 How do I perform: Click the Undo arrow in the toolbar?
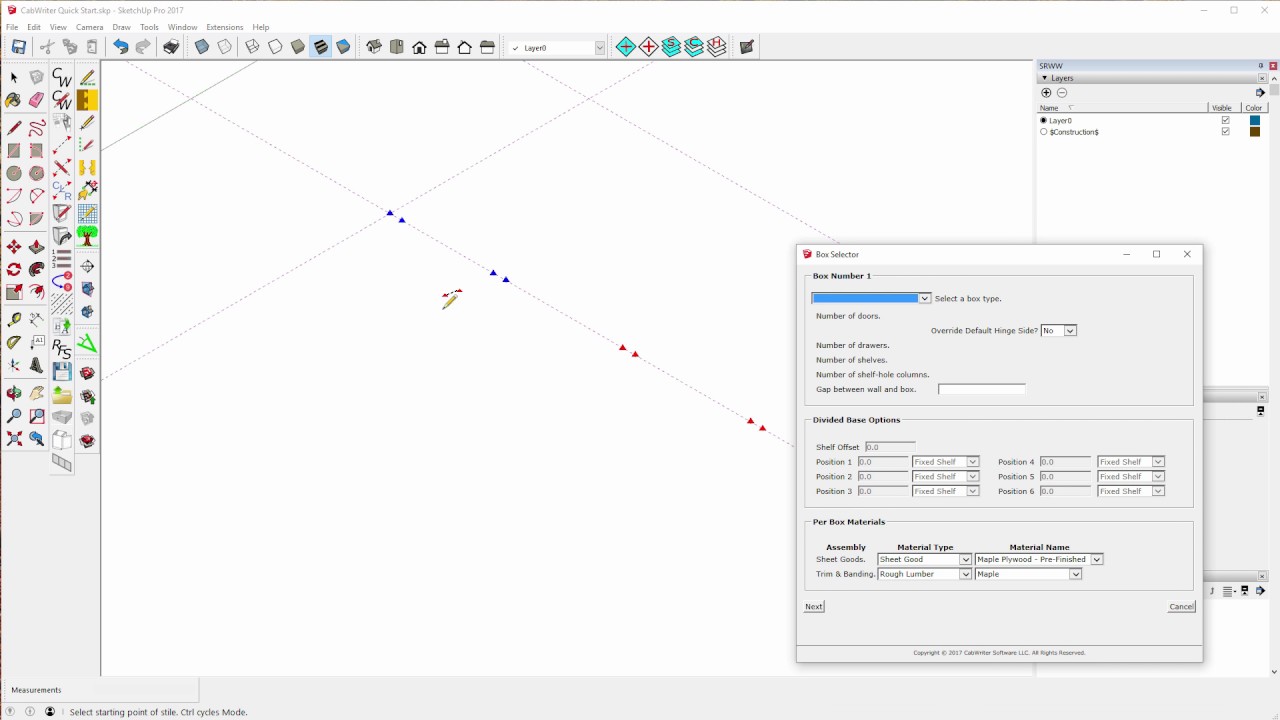coord(121,47)
